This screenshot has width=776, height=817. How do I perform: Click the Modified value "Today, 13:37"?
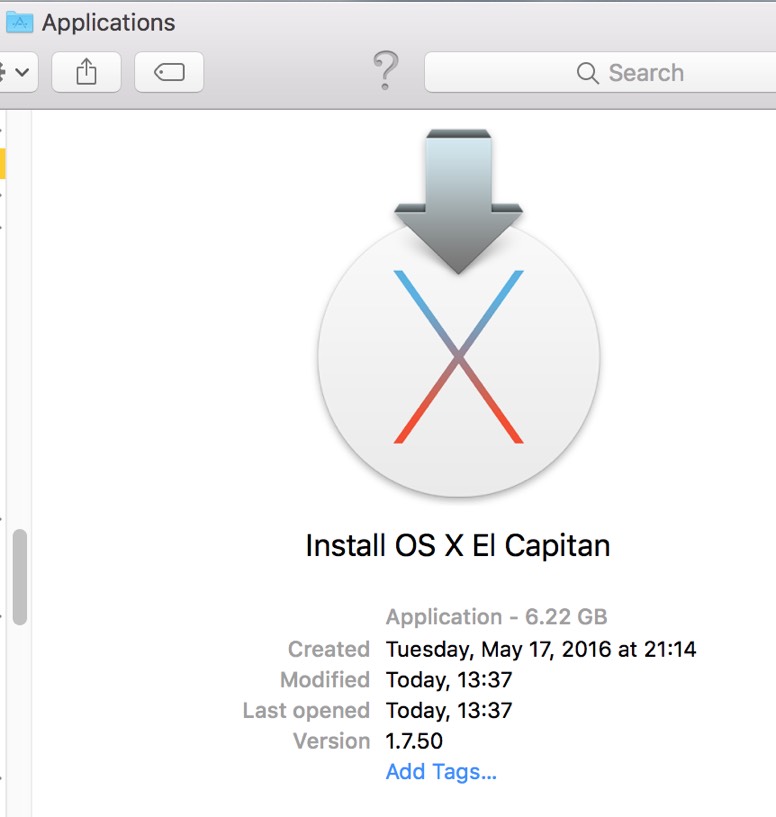(449, 680)
